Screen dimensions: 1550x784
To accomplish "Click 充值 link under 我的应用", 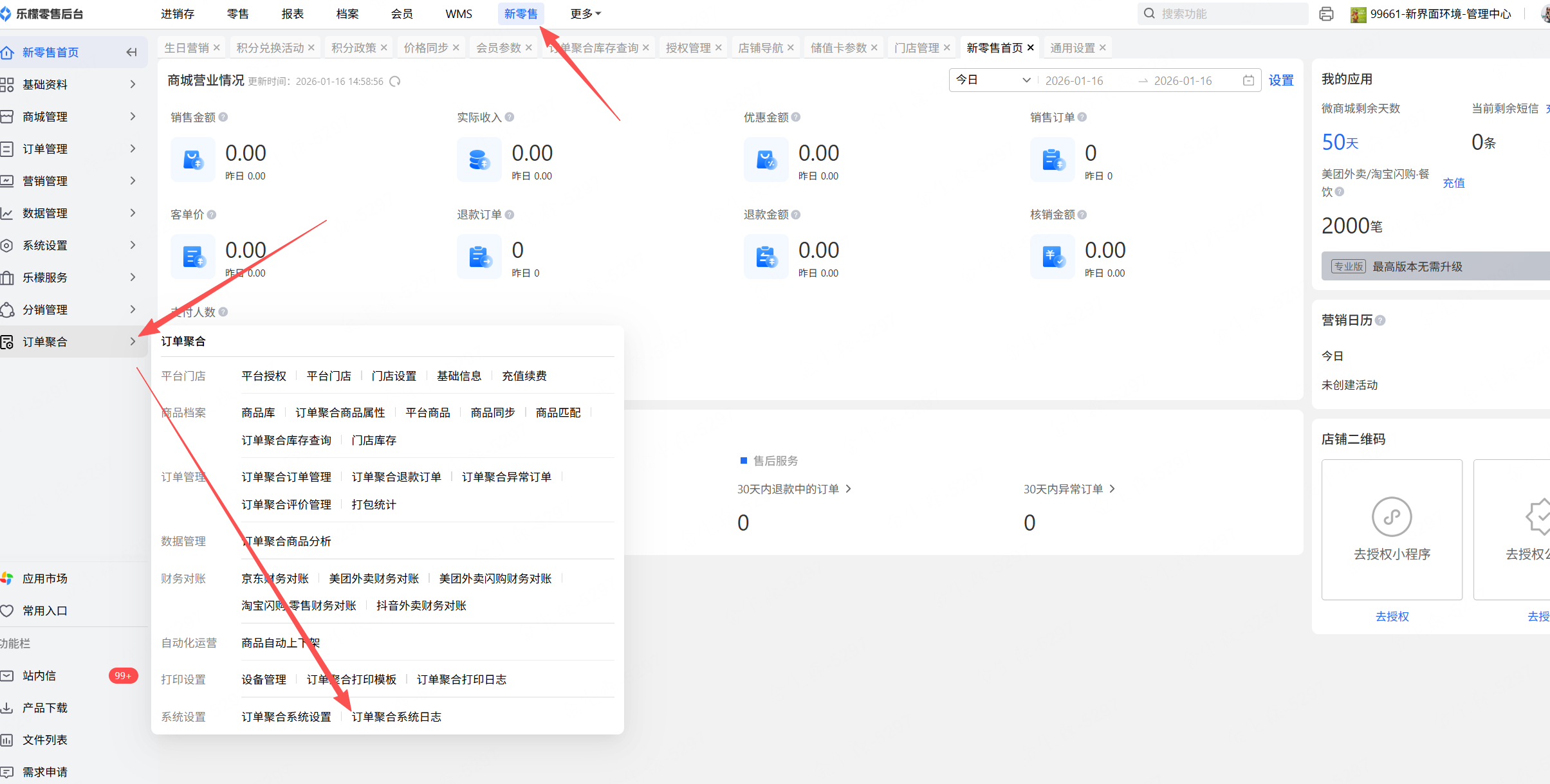I will click(x=1453, y=183).
